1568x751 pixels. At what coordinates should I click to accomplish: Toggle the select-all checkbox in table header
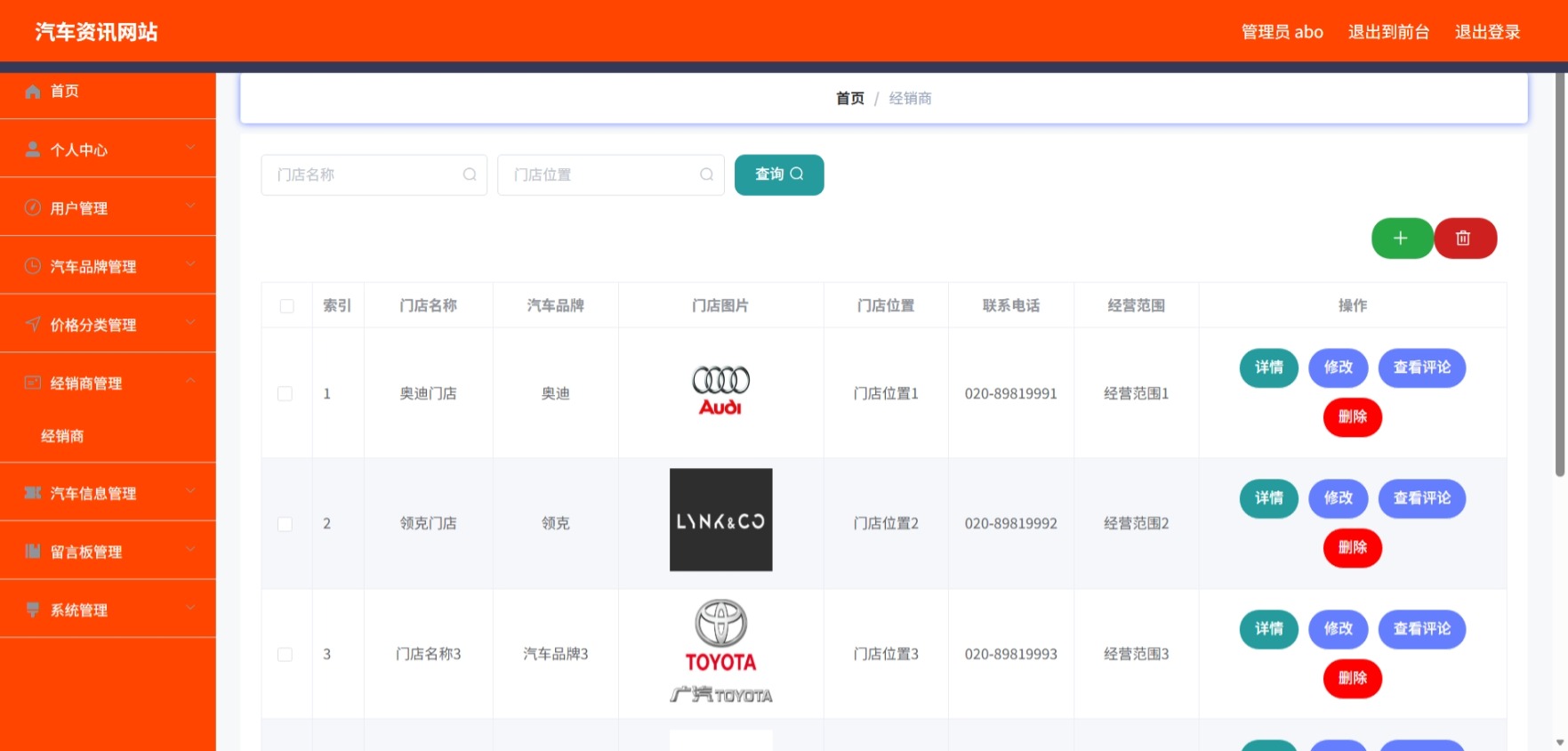point(286,305)
